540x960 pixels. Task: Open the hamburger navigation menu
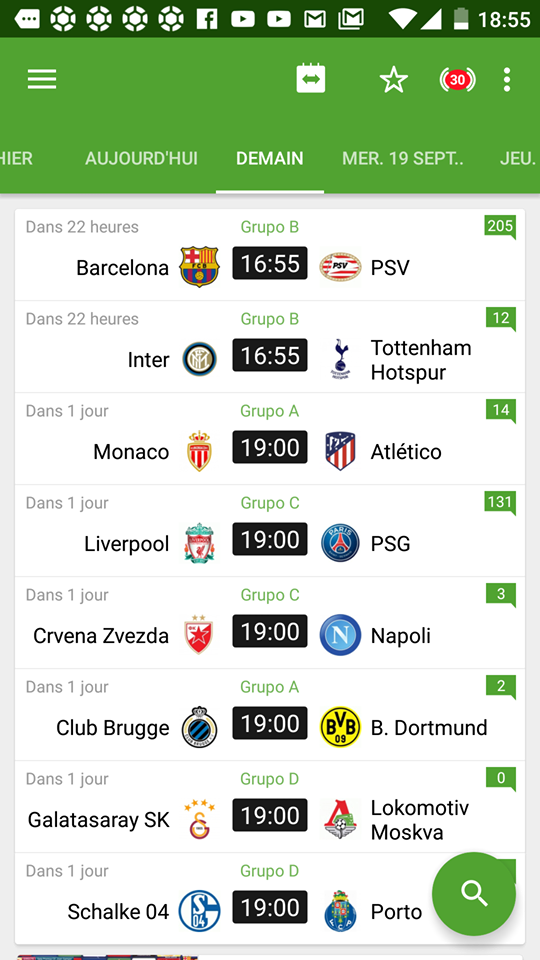[42, 80]
